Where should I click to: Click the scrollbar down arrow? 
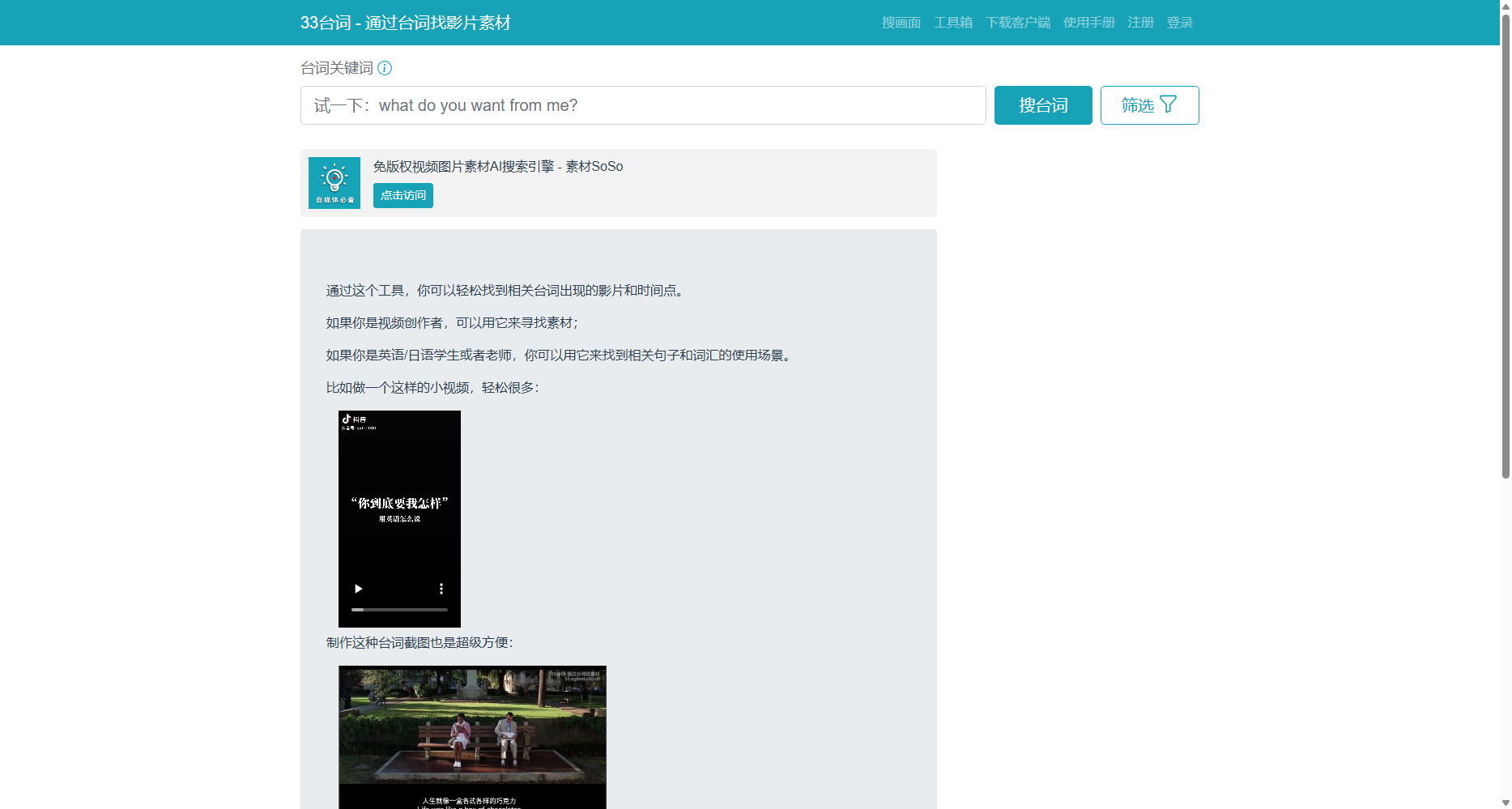[x=1506, y=803]
